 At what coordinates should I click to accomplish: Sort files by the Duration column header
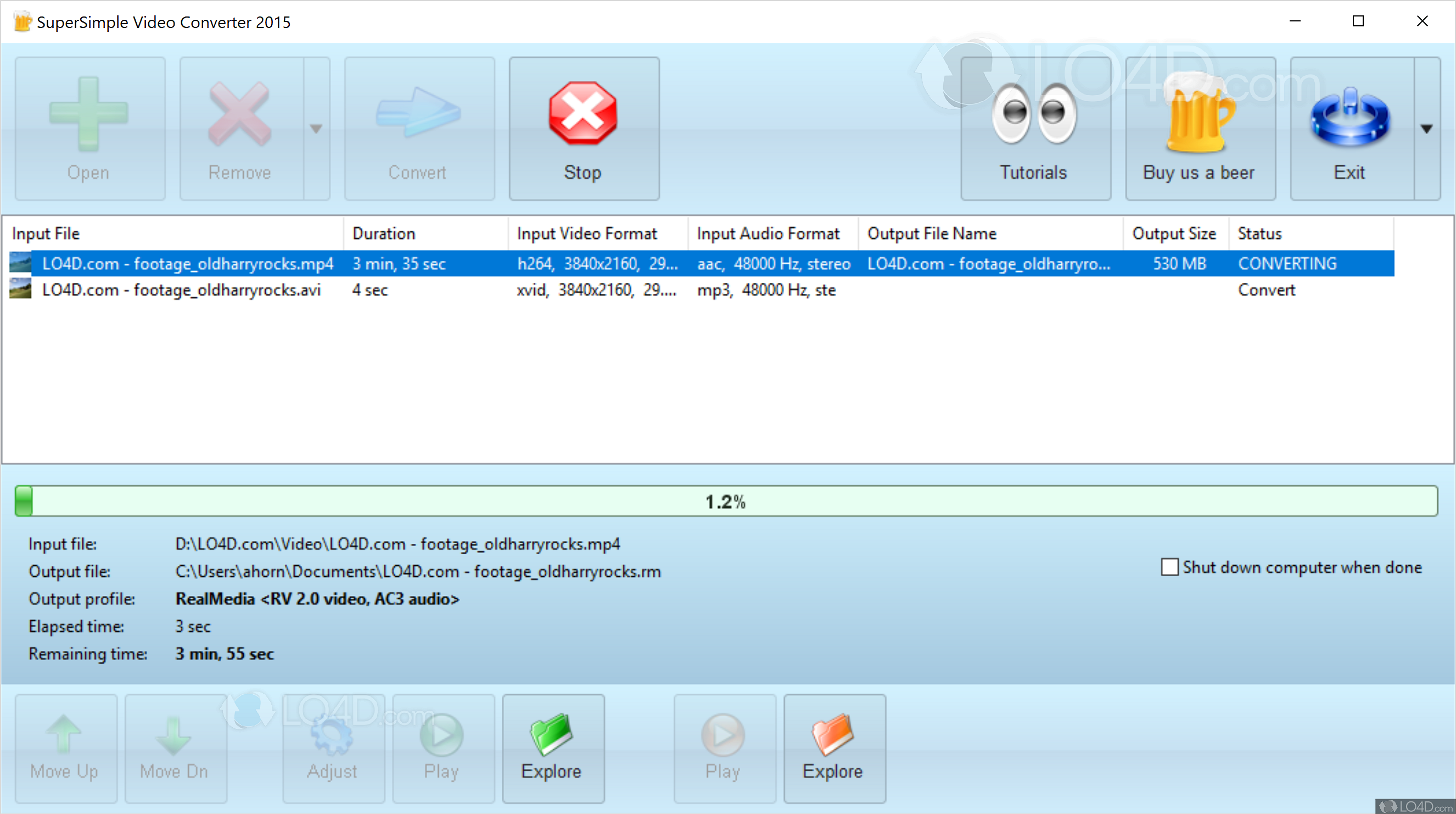384,233
